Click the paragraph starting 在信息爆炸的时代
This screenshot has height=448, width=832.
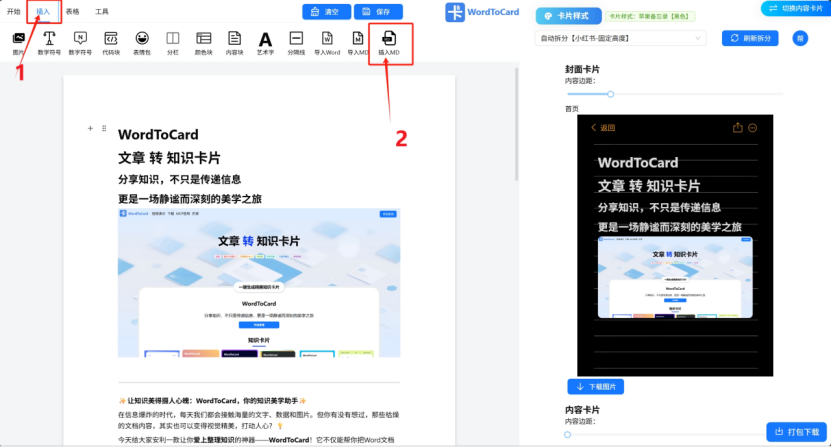259,420
